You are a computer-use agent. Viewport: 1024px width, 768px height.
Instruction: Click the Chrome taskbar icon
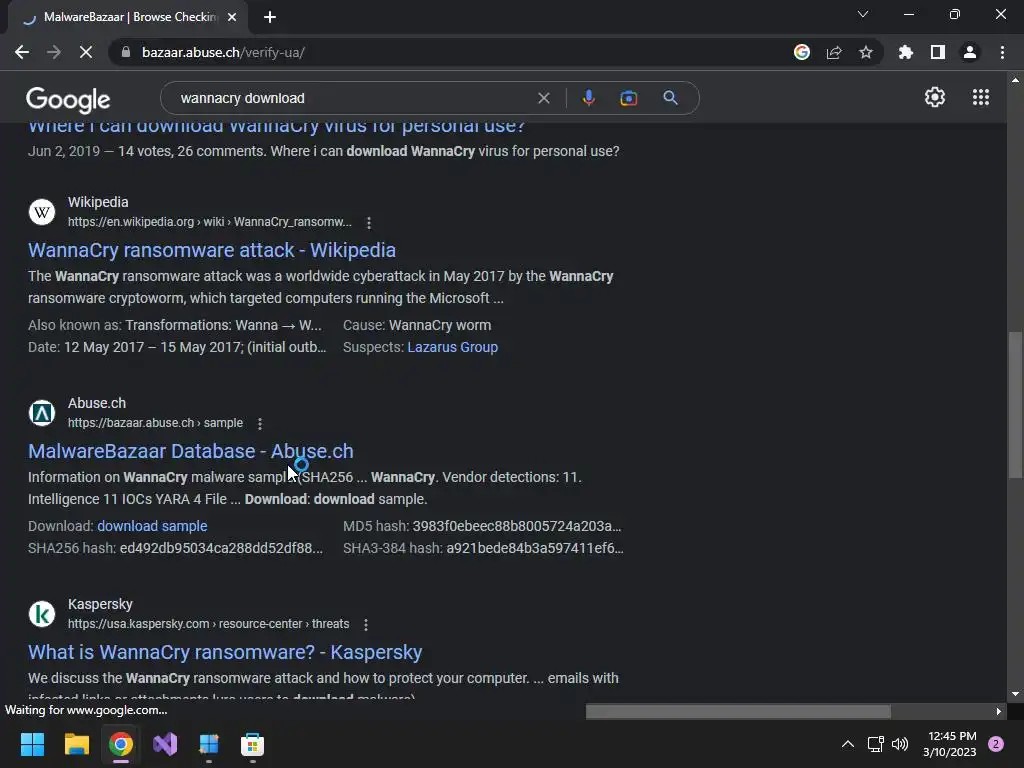(121, 744)
